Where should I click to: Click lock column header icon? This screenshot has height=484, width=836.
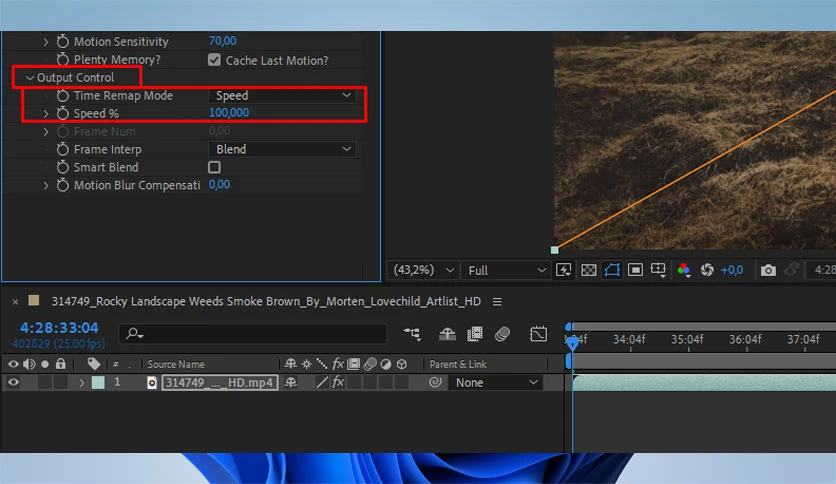click(x=61, y=364)
